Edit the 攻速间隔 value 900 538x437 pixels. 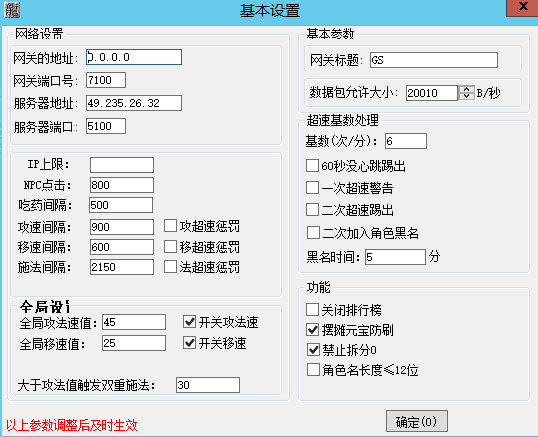122,227
